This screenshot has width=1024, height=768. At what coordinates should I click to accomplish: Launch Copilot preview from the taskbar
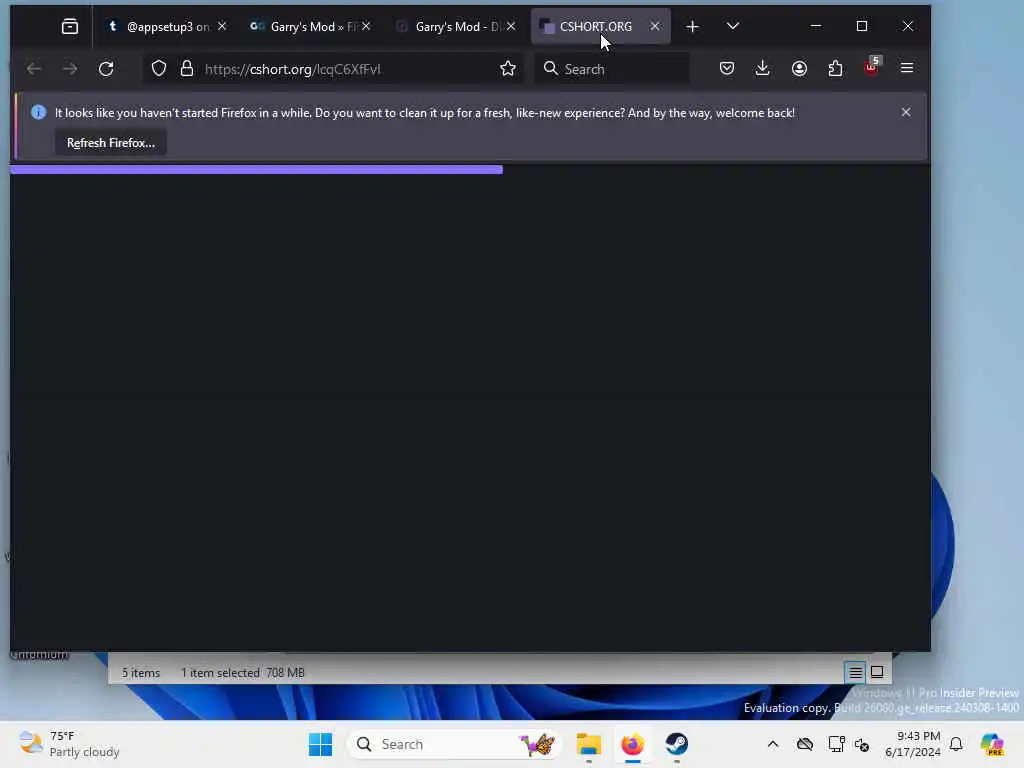(x=992, y=744)
